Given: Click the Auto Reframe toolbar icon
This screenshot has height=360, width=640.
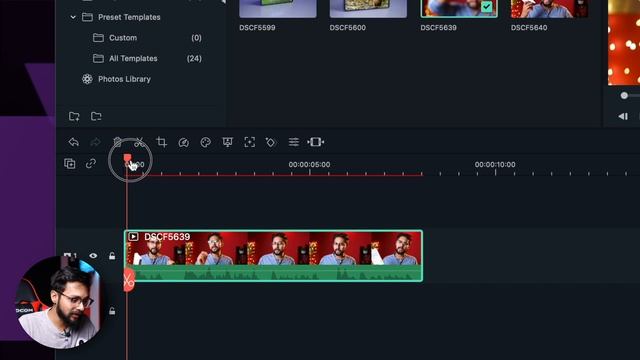Looking at the screenshot, I should pyautogui.click(x=316, y=142).
